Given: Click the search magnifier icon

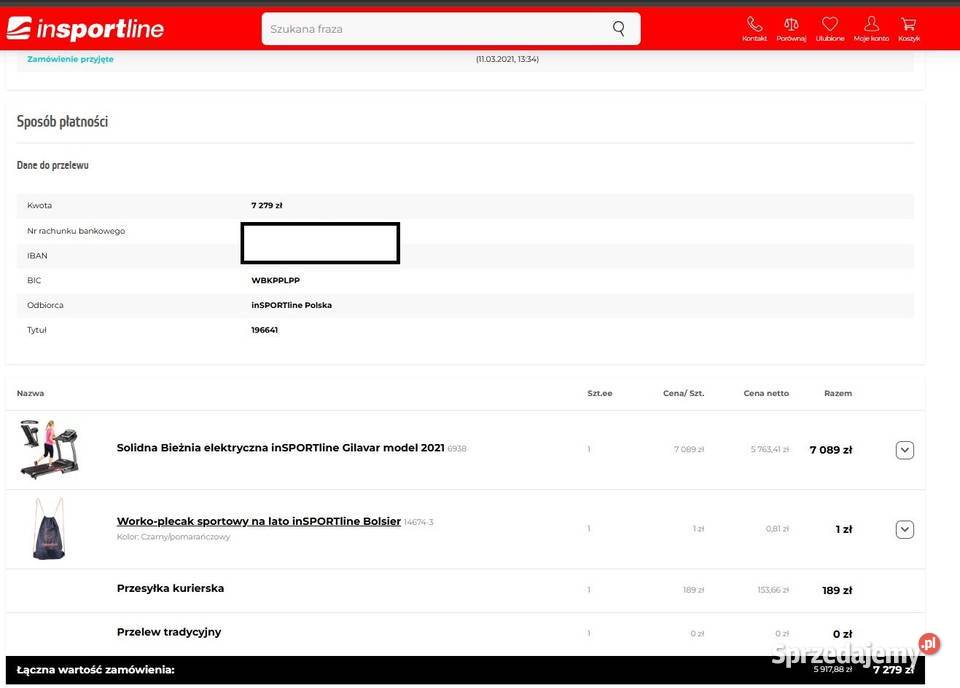Looking at the screenshot, I should (619, 28).
